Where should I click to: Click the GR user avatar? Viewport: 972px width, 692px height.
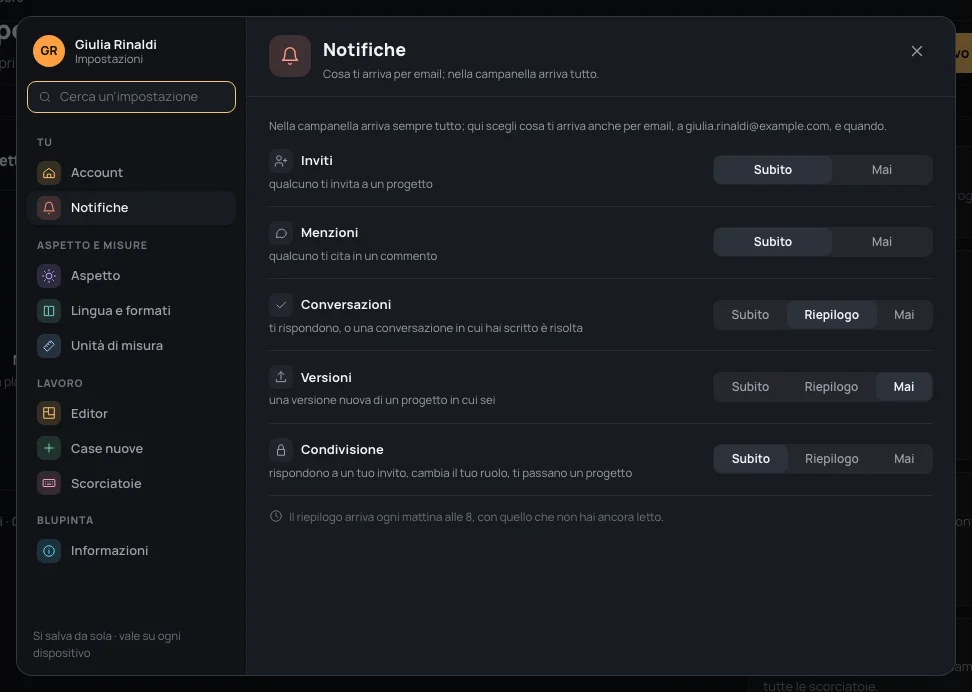49,51
